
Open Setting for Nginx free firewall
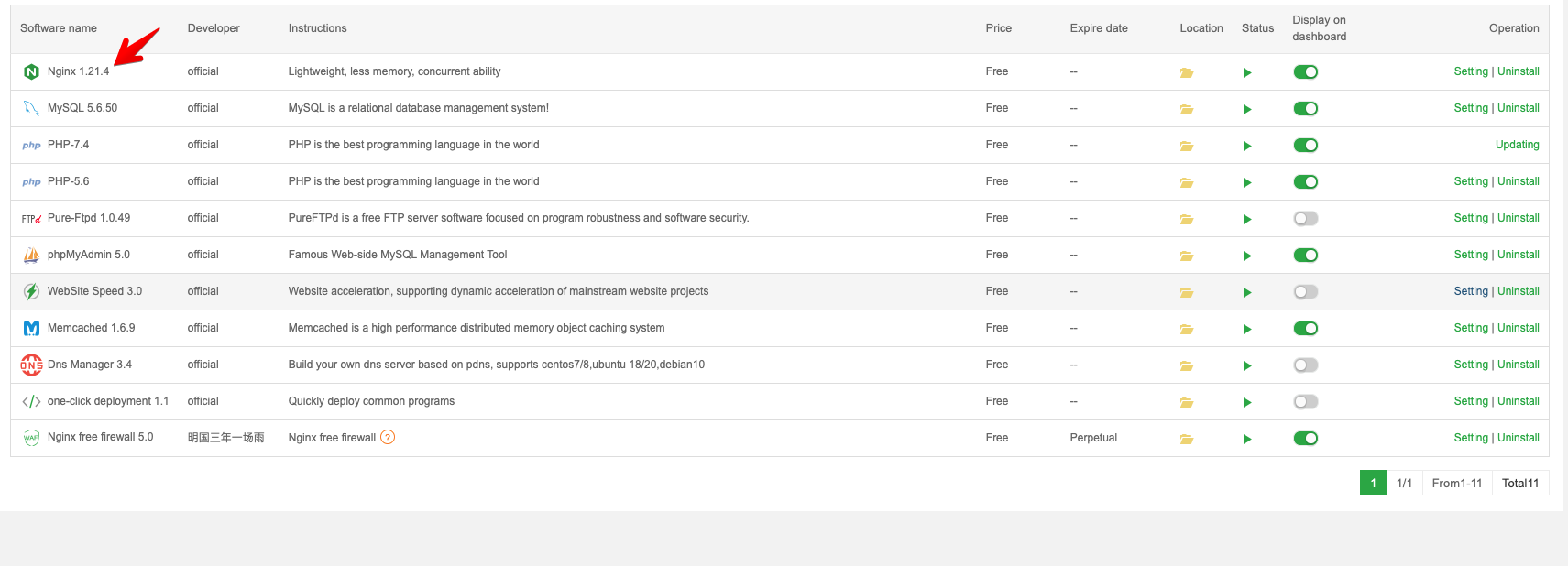tap(1470, 438)
